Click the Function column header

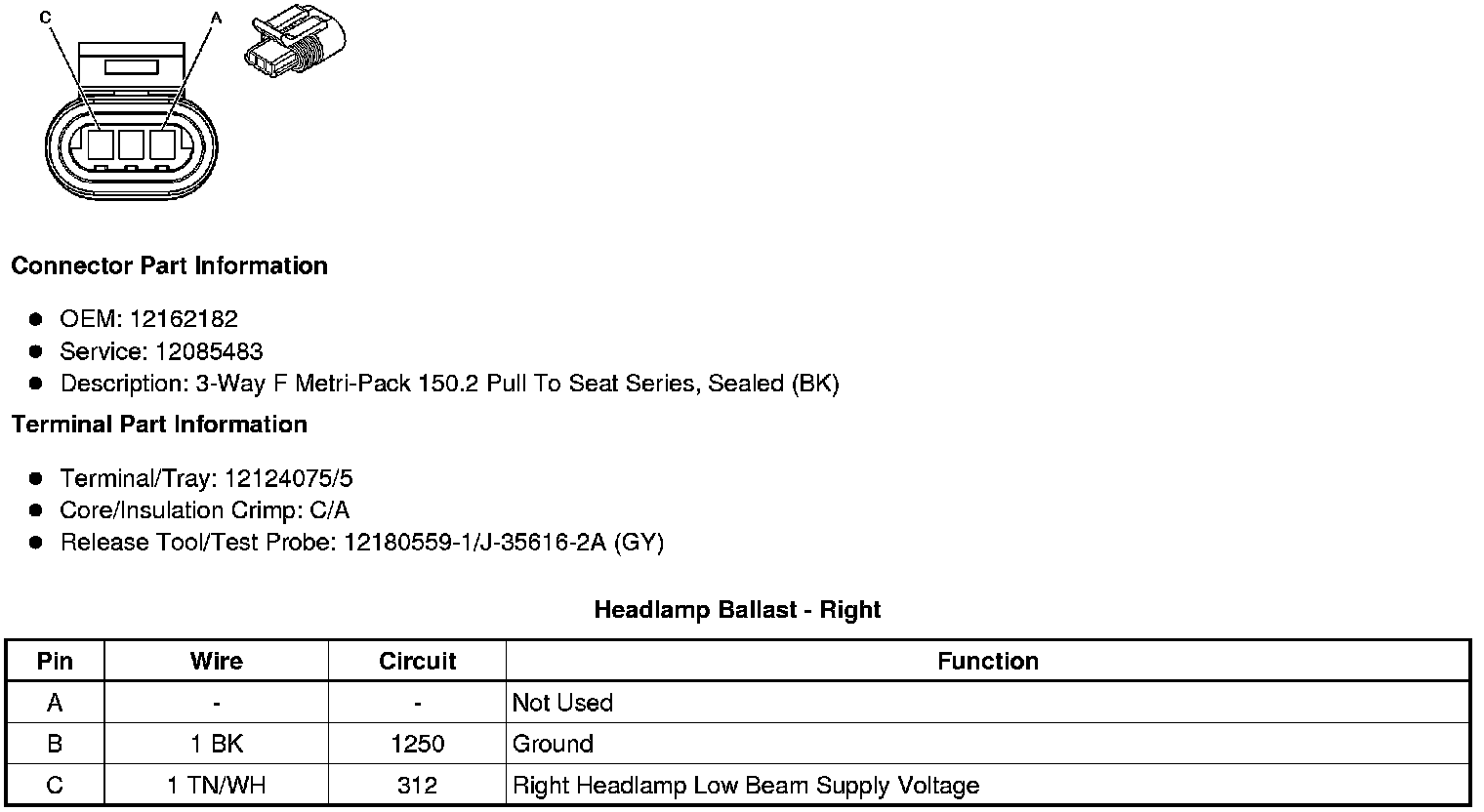(x=987, y=661)
